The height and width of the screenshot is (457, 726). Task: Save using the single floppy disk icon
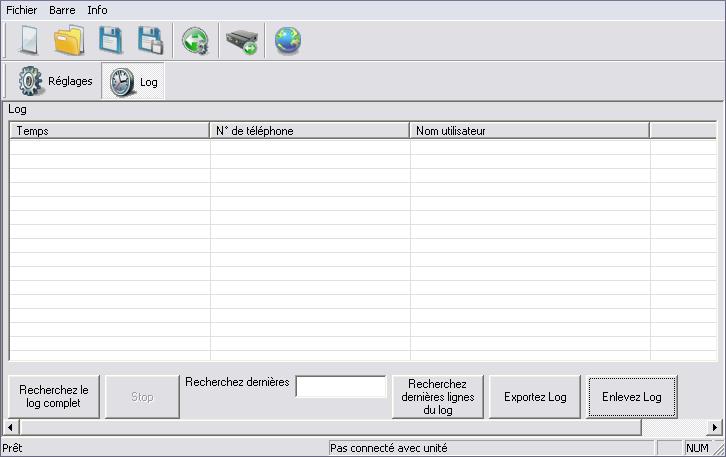(x=110, y=41)
